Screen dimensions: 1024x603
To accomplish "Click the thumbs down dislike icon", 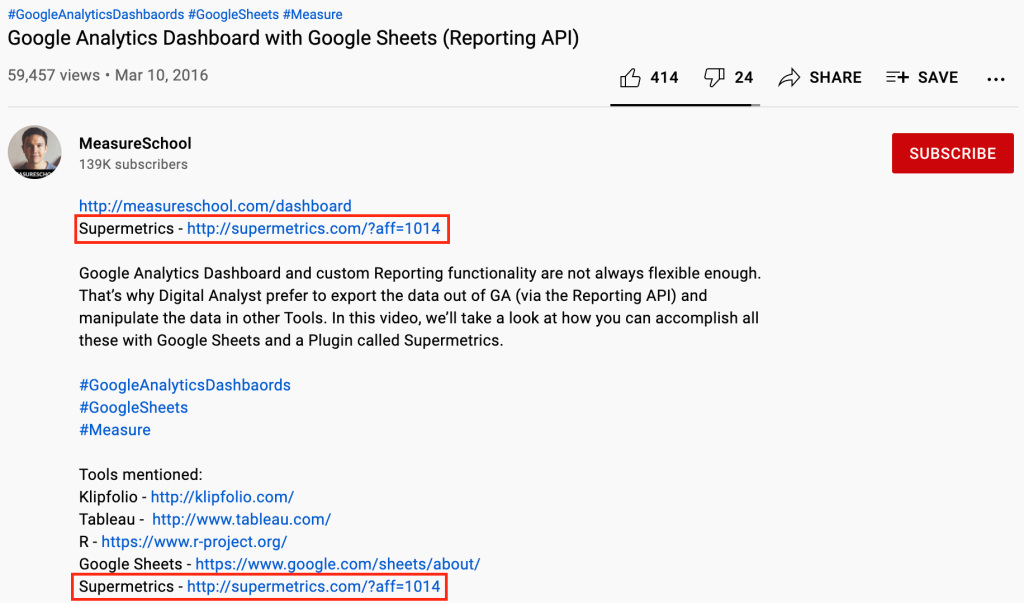I will tap(714, 78).
